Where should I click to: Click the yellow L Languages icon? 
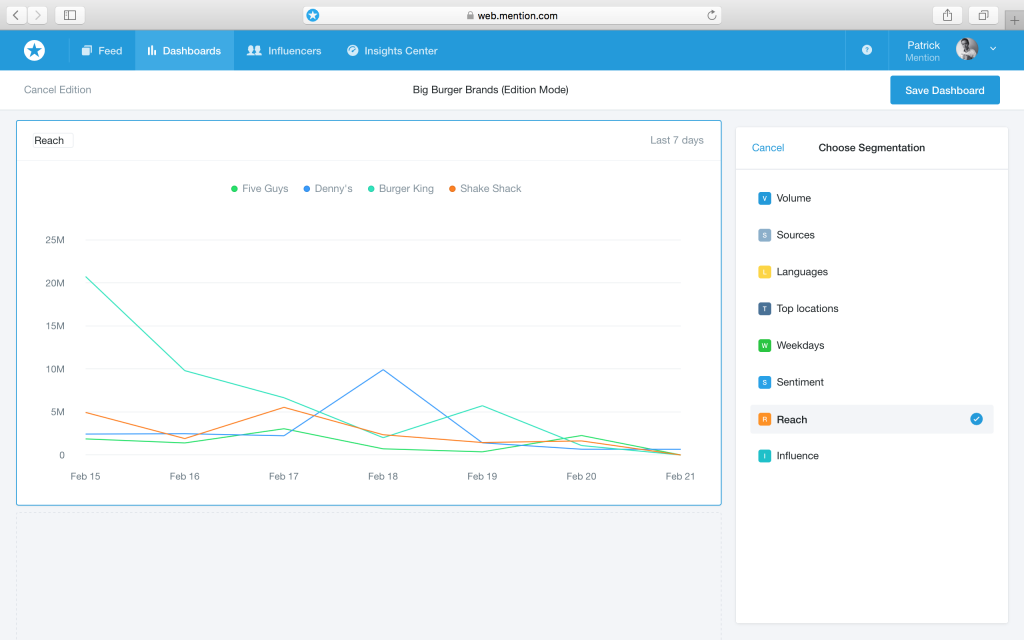764,272
